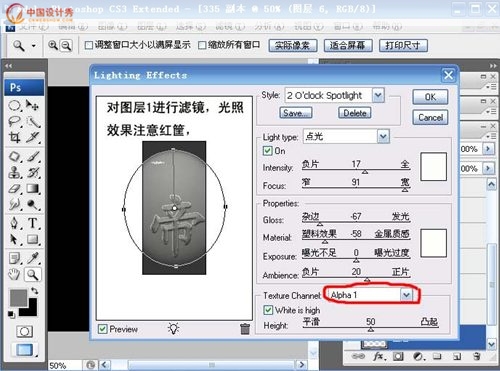The image size is (500, 371).
Task: Select the Slice tool
Action: coord(32,137)
